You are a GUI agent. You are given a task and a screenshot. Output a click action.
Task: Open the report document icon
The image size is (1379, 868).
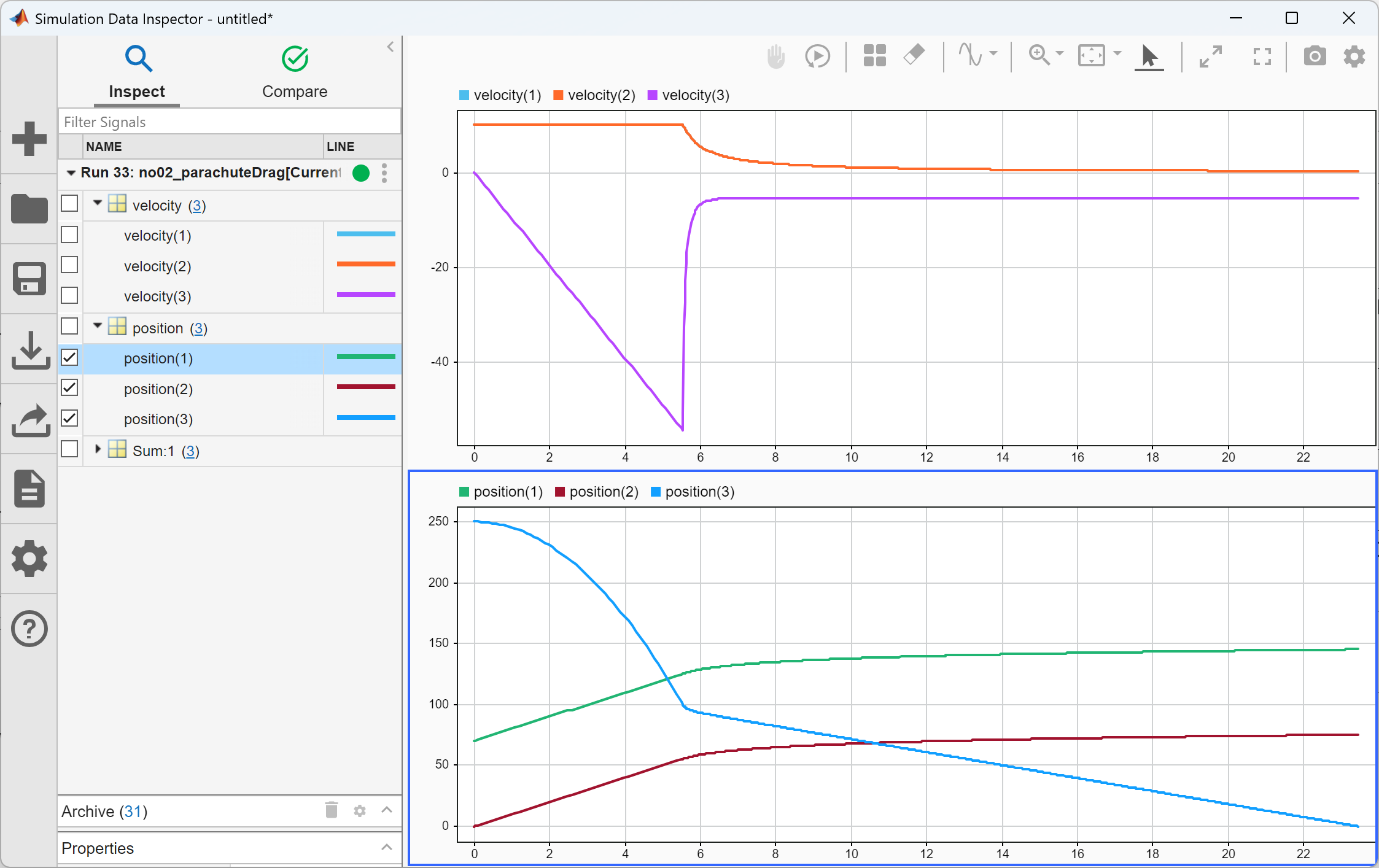coord(29,489)
